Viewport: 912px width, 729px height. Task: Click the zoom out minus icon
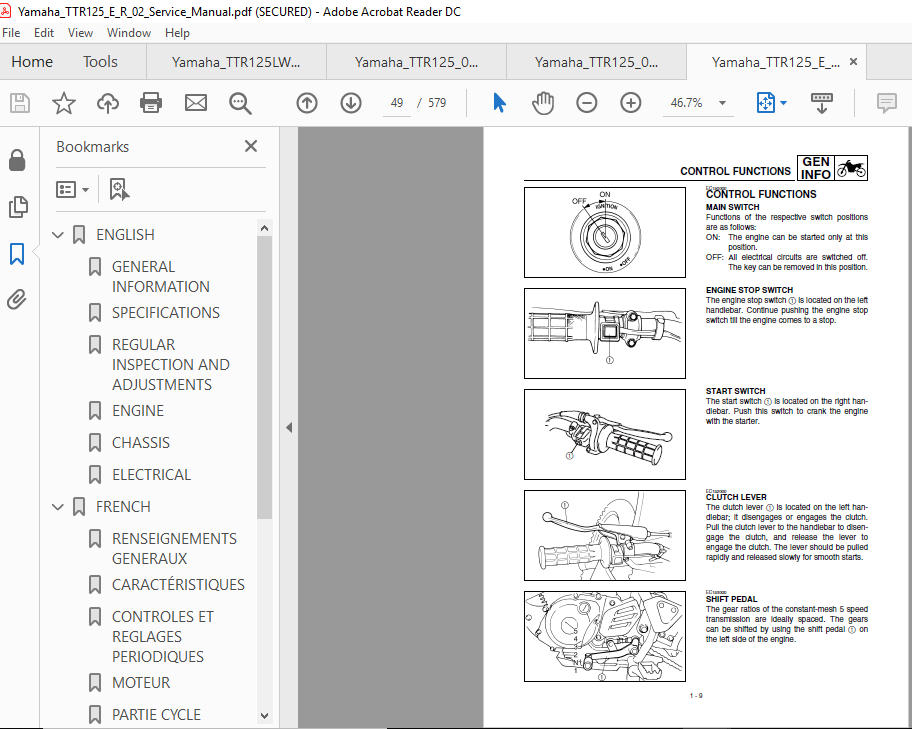pyautogui.click(x=586, y=103)
